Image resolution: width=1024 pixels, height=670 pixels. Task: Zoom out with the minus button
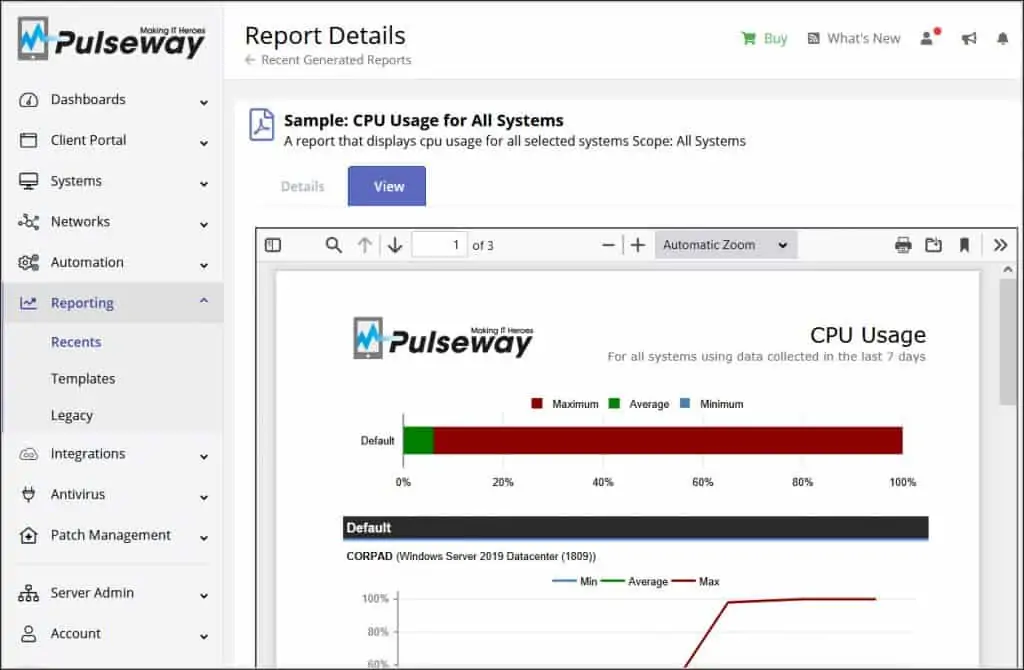pyautogui.click(x=608, y=246)
